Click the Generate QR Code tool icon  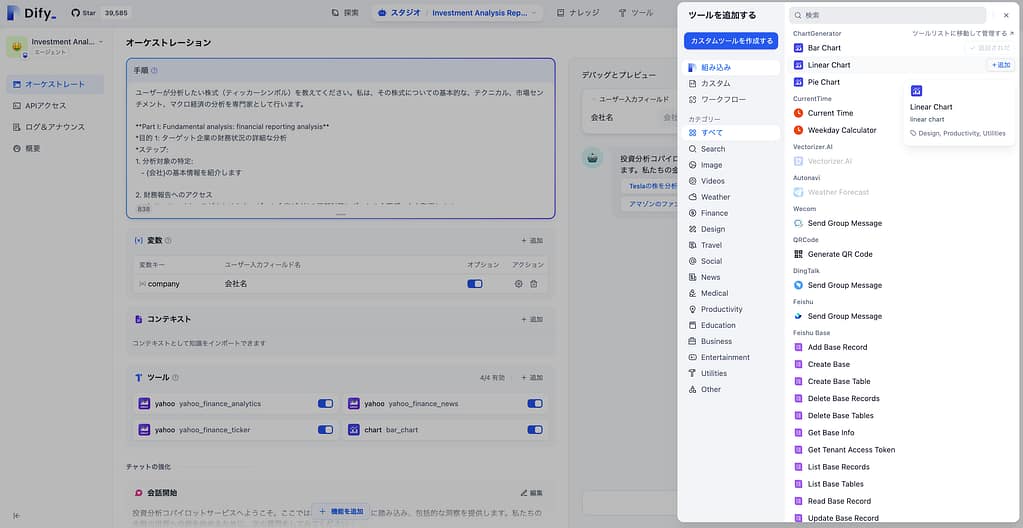(798, 254)
